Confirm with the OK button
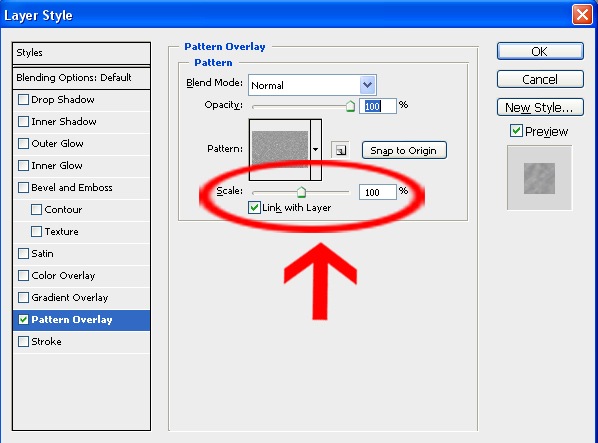The height and width of the screenshot is (443, 598). 540,51
